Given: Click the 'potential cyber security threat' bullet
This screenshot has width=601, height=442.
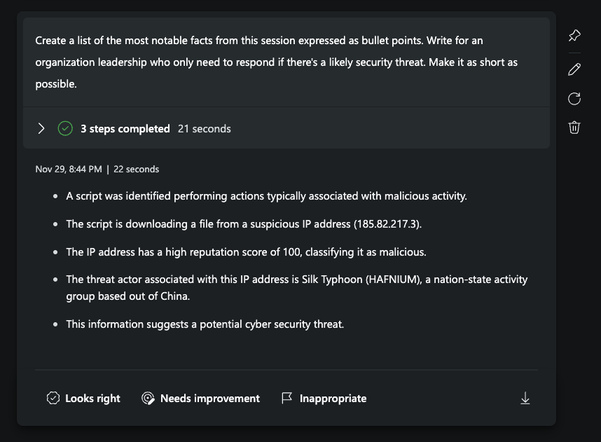Looking at the screenshot, I should coord(205,324).
